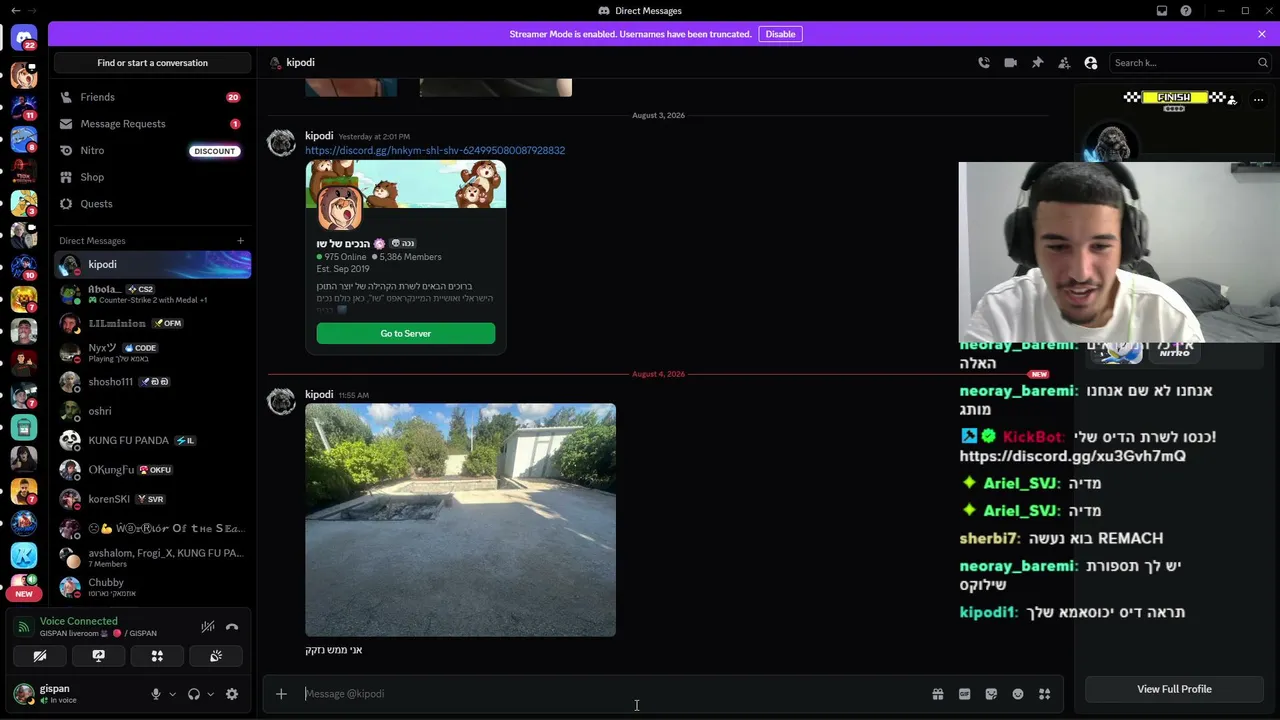Click Find or start a conversation
This screenshot has width=1280, height=720.
coord(152,63)
